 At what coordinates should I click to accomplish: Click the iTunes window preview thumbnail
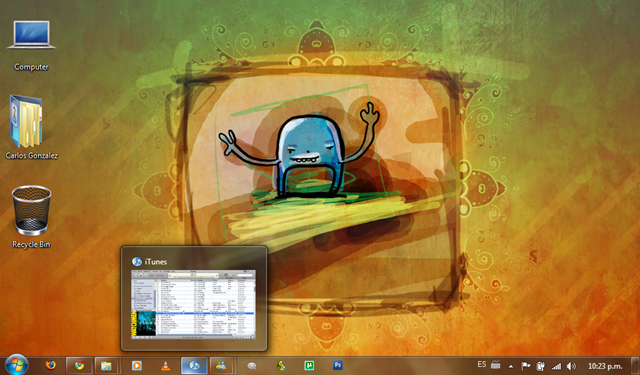(x=193, y=304)
